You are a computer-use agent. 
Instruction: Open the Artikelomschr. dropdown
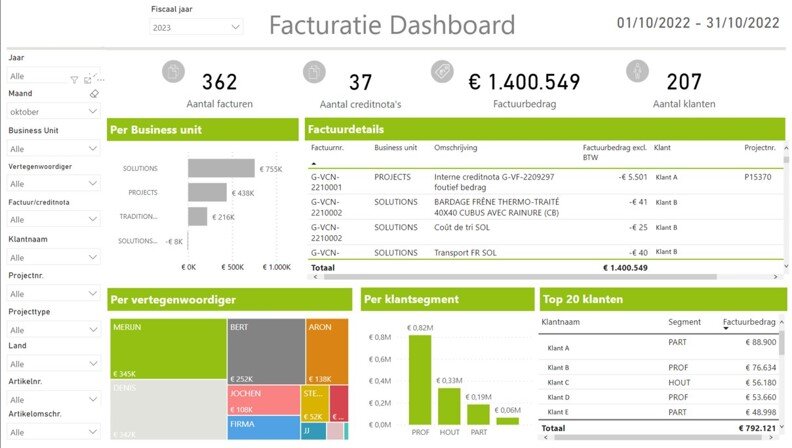(x=54, y=432)
